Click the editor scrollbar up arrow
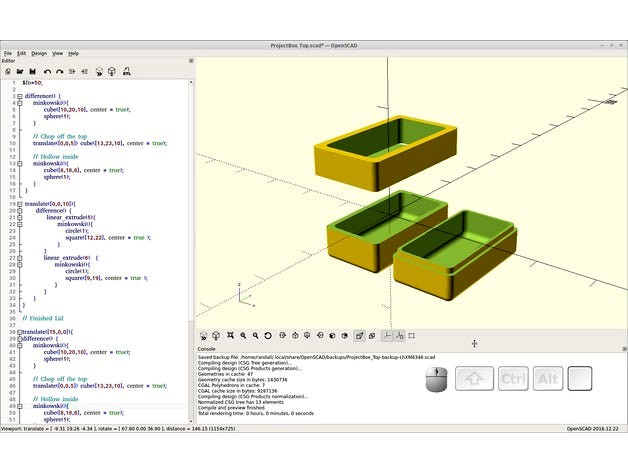This screenshot has width=628, height=472. (191, 82)
